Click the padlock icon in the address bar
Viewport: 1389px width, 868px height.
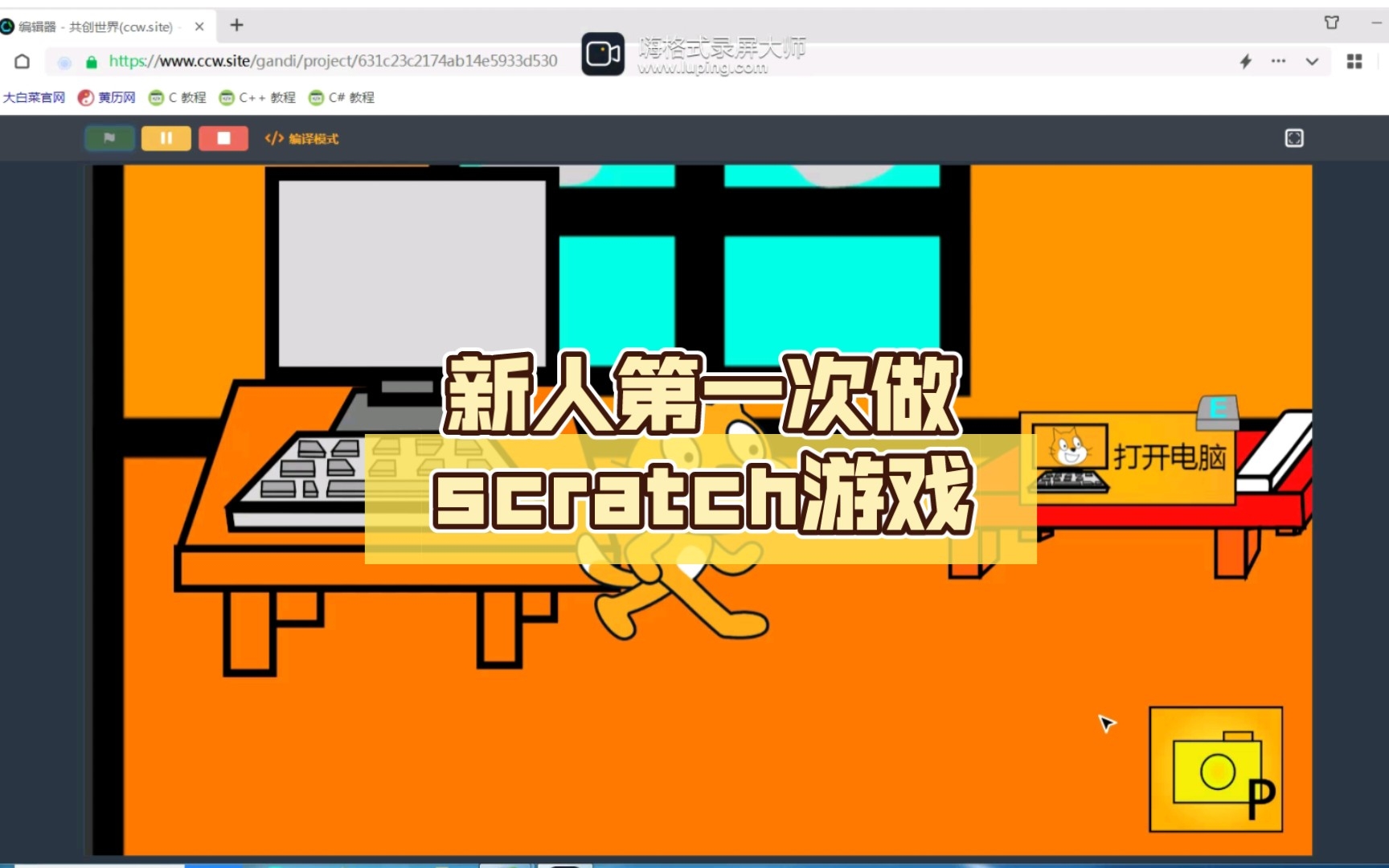click(91, 61)
